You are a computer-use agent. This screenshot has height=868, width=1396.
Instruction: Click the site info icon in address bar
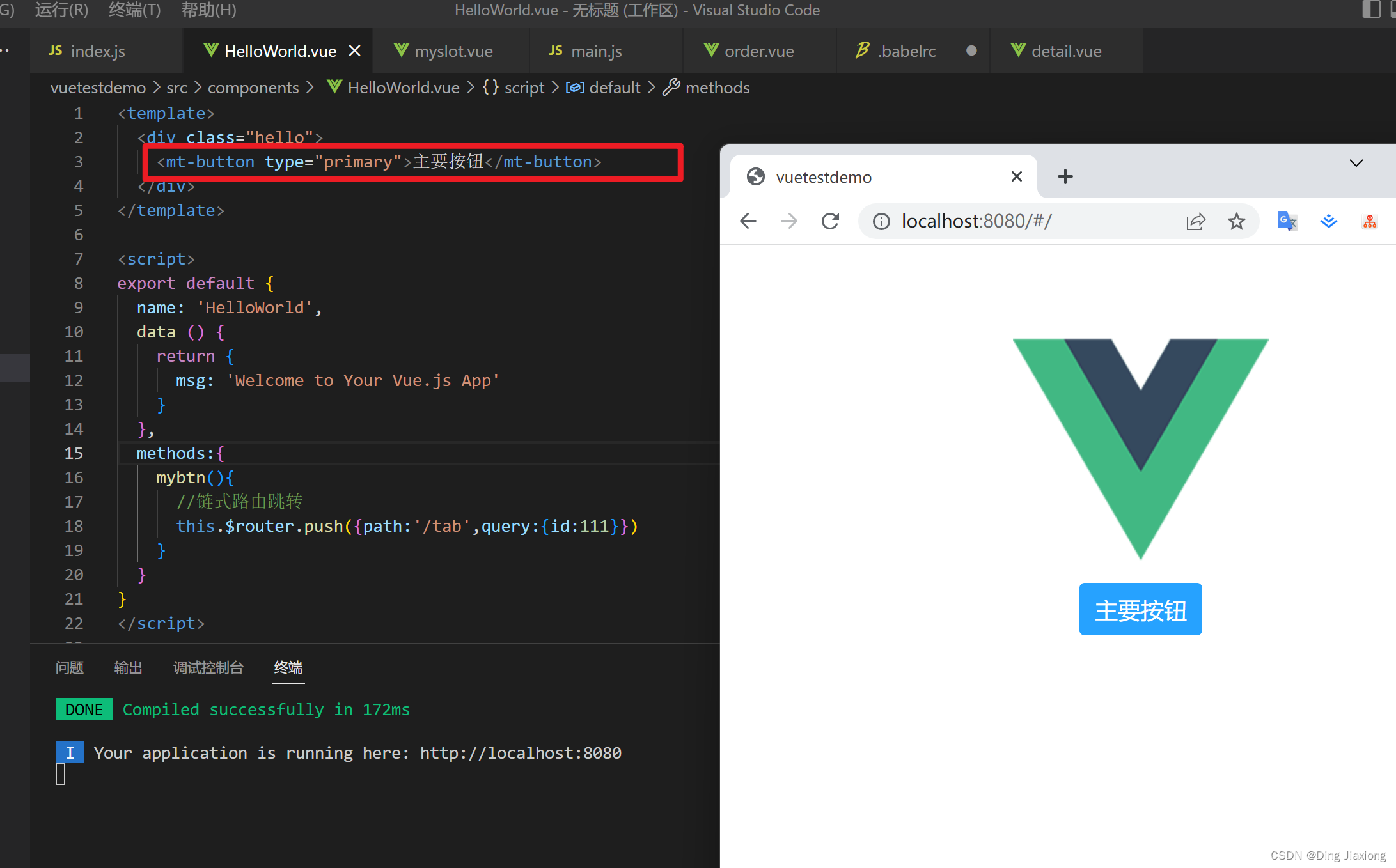(x=881, y=221)
